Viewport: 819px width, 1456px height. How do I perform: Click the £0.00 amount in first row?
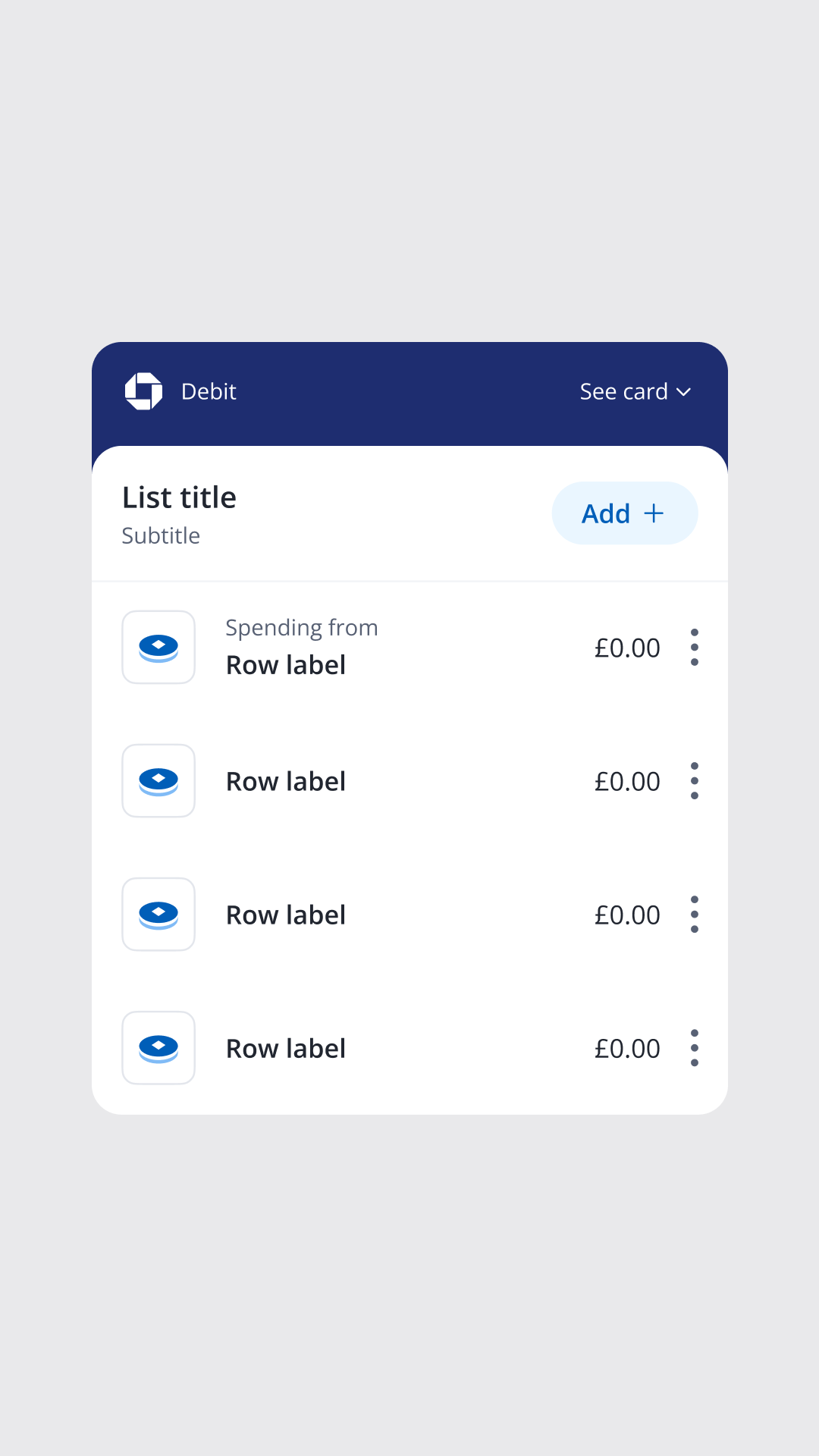point(627,648)
